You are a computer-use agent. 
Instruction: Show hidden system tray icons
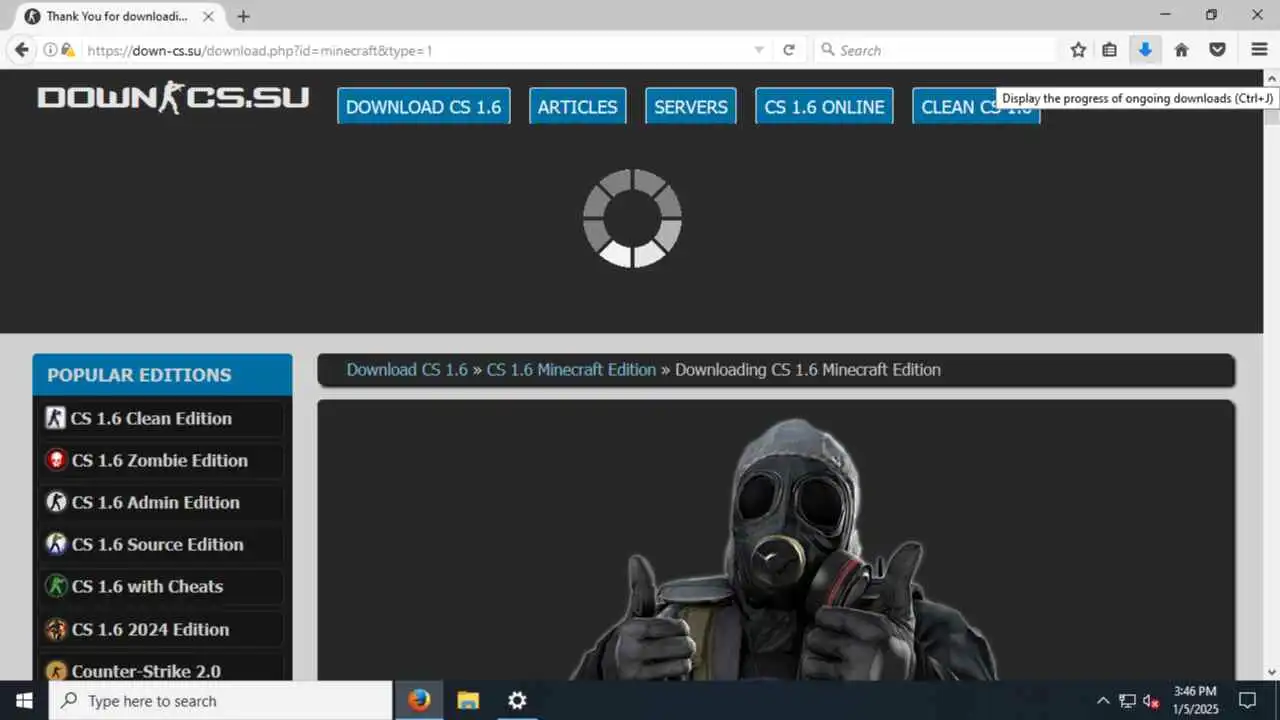click(1103, 700)
